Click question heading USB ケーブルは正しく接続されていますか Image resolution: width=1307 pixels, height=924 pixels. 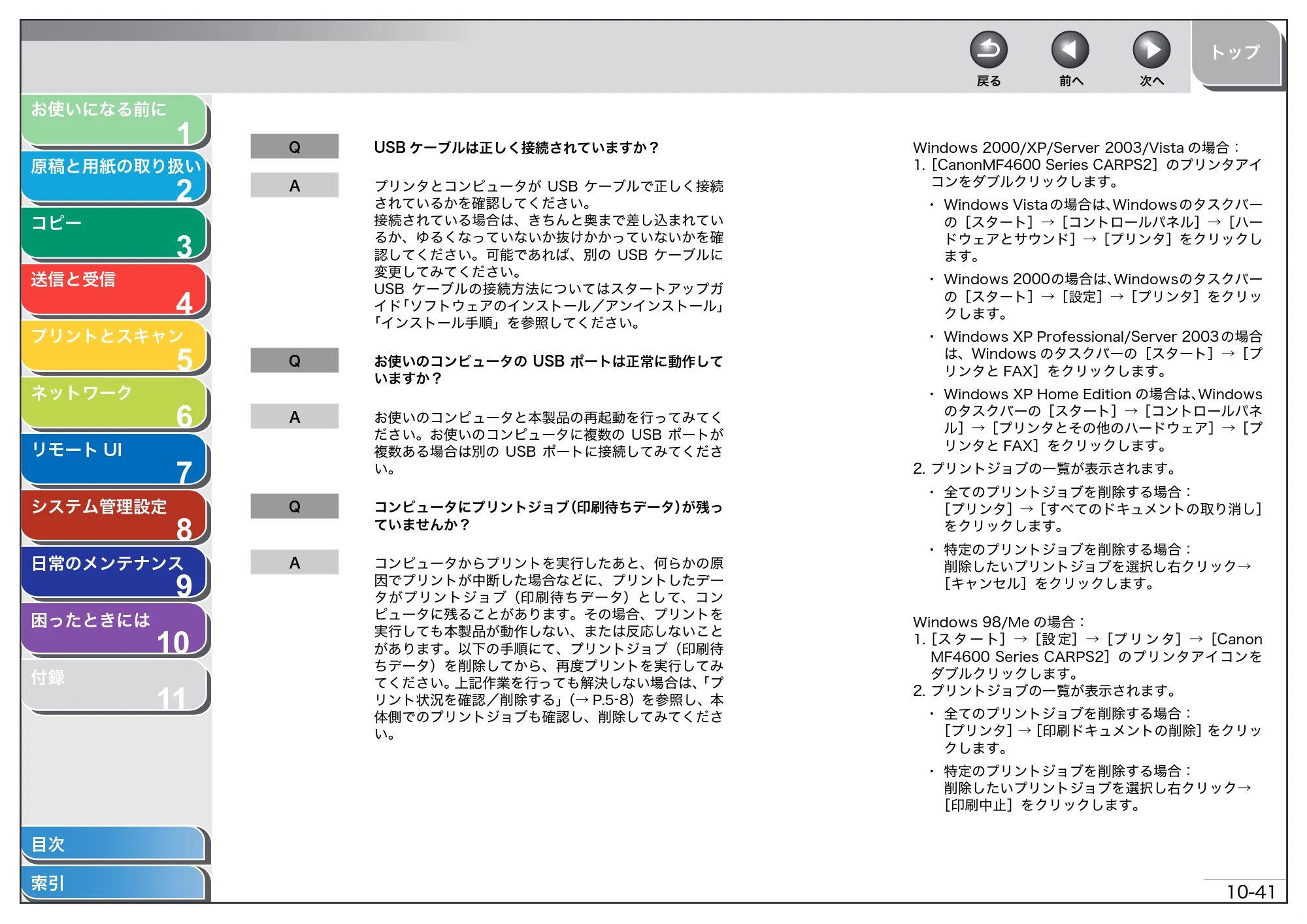[516, 148]
